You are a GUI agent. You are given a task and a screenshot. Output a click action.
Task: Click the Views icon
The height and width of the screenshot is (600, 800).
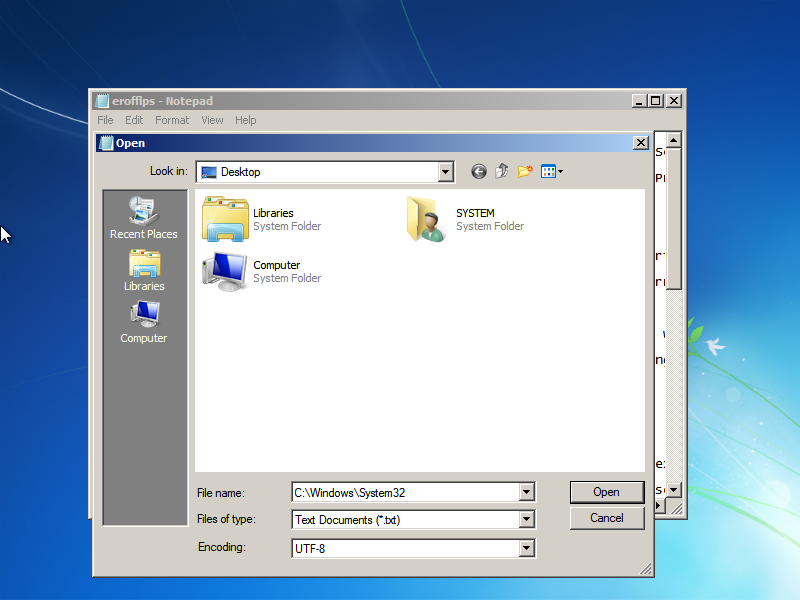(x=551, y=171)
